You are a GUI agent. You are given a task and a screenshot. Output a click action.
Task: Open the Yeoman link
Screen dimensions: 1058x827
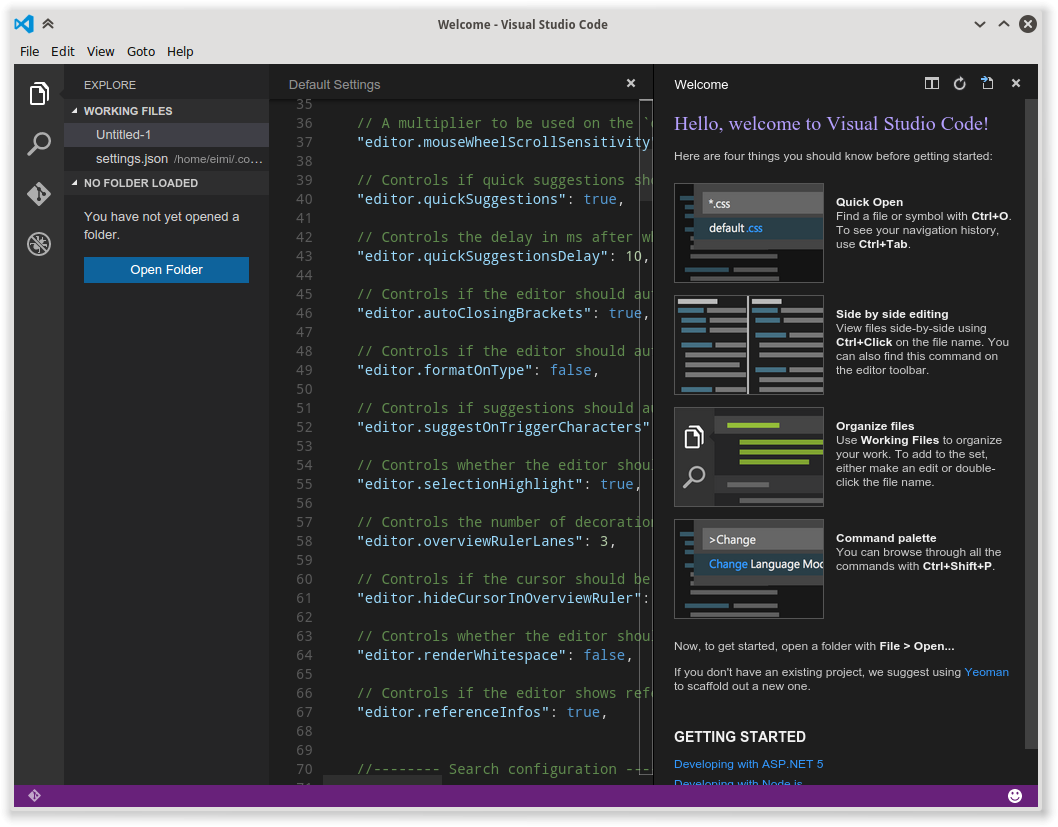[986, 672]
